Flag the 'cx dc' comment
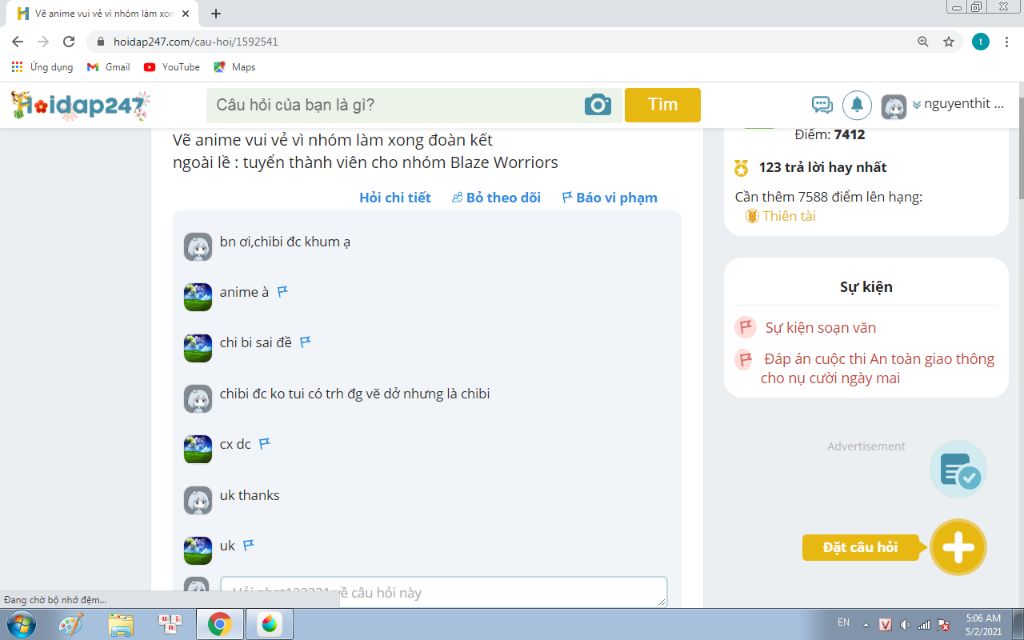This screenshot has width=1024, height=640. click(x=264, y=444)
